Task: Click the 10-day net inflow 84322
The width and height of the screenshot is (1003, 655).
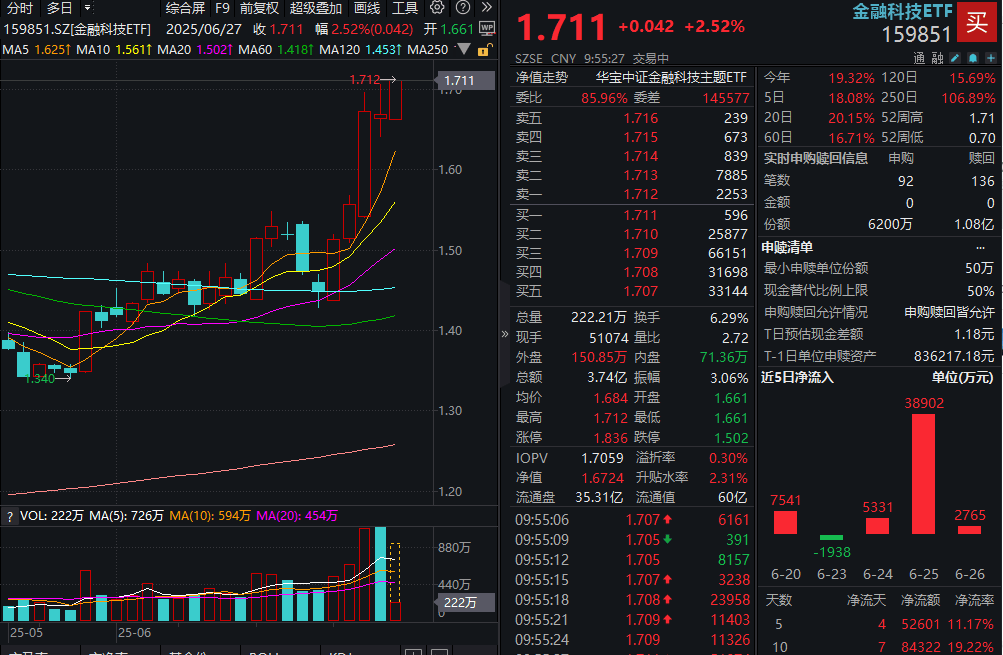Action: (x=920, y=647)
